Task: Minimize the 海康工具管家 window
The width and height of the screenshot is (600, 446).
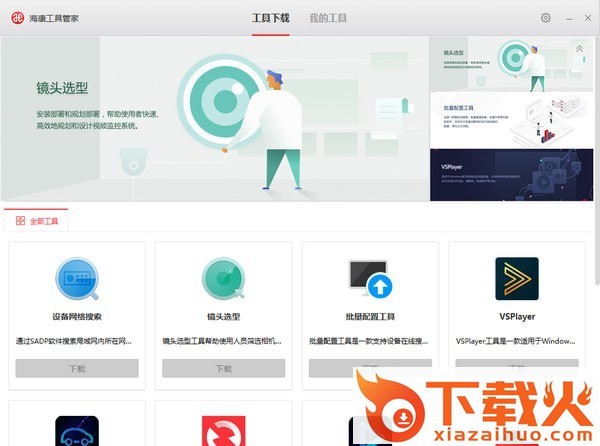Action: (x=569, y=18)
